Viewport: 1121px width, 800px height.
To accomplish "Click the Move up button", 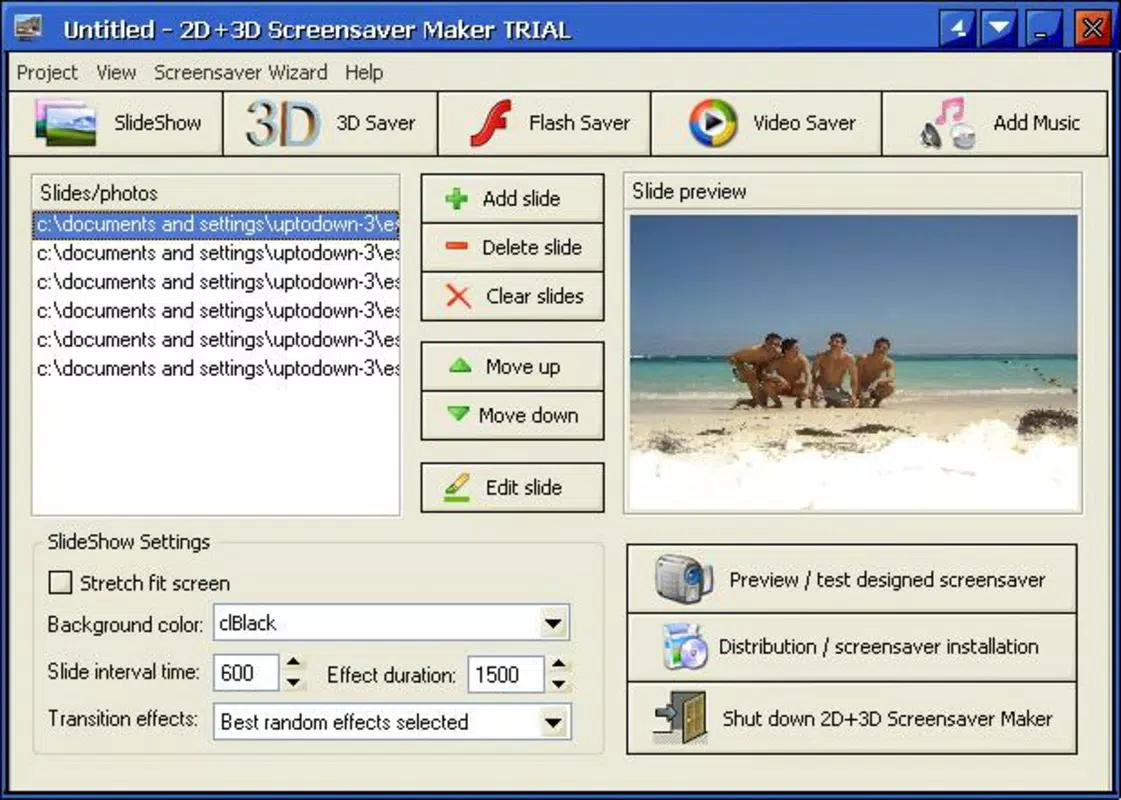I will point(513,366).
